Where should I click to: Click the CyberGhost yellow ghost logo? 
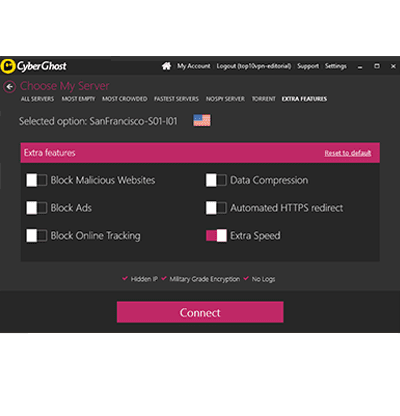(x=8, y=66)
